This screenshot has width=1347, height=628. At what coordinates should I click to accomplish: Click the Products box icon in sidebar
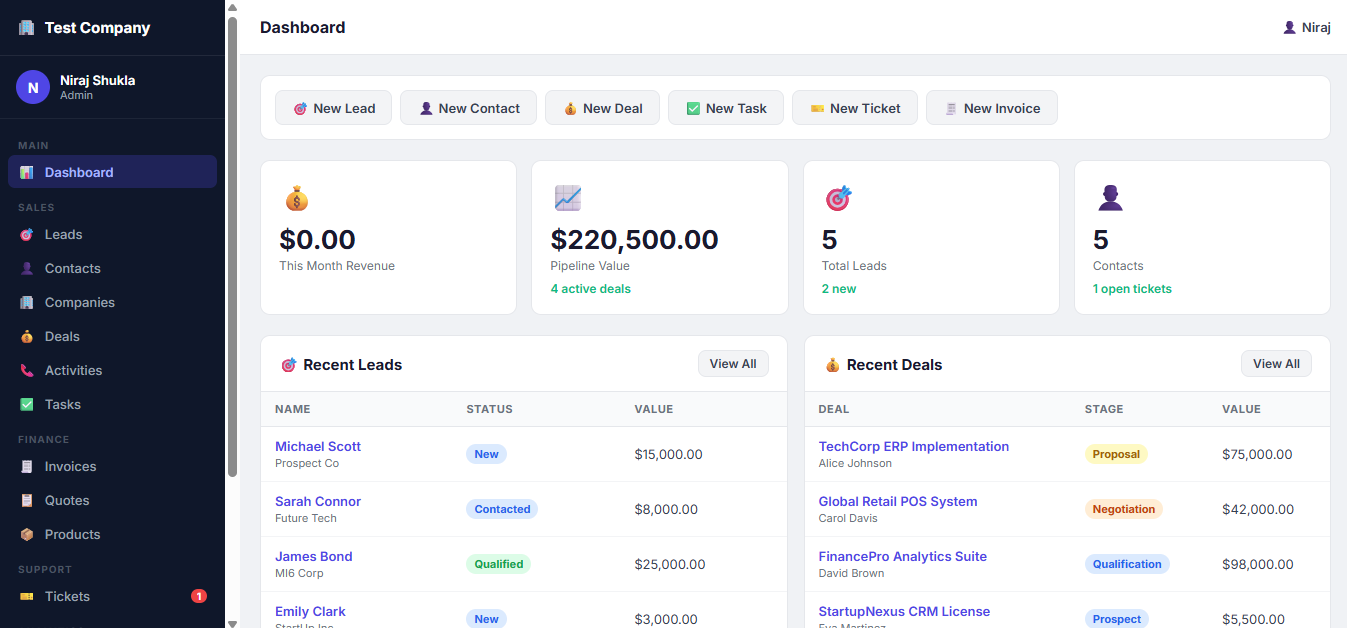[x=27, y=535]
